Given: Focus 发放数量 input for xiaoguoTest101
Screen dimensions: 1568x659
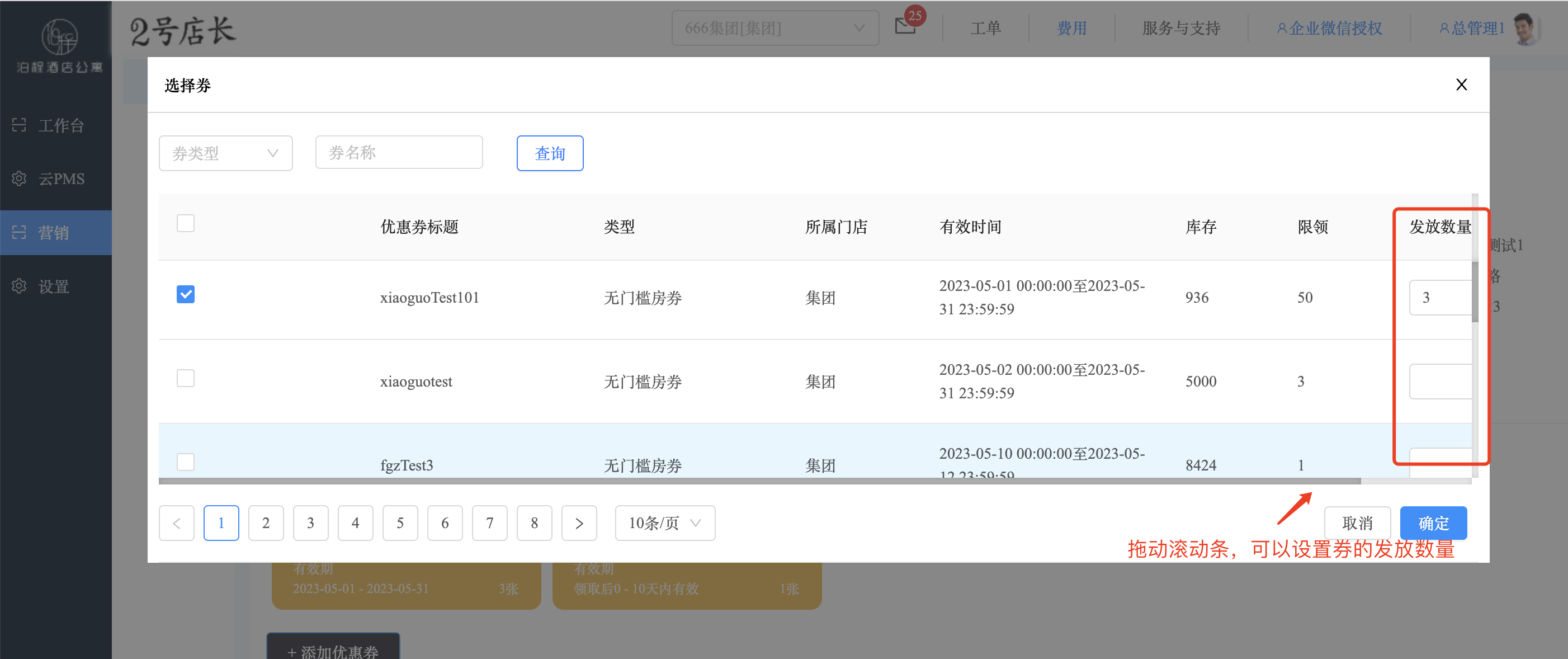Looking at the screenshot, I should coord(1440,297).
